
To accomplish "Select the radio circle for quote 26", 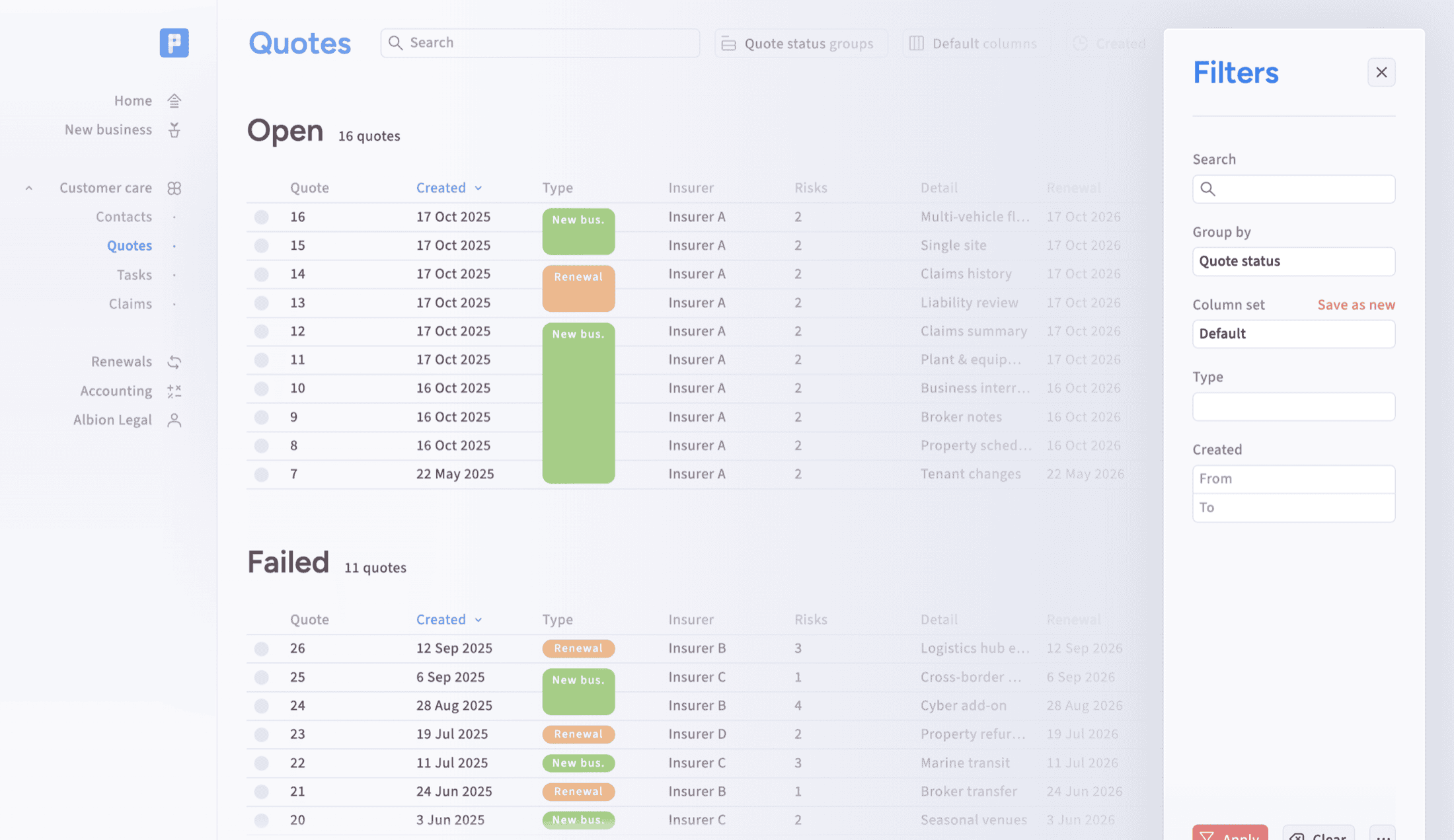I will 262,648.
